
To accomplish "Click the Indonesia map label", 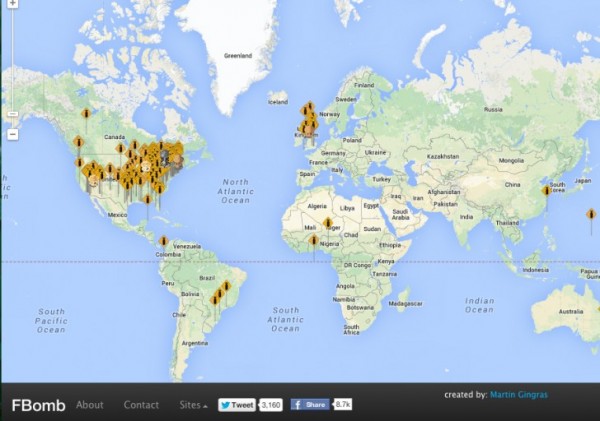I will click(536, 270).
